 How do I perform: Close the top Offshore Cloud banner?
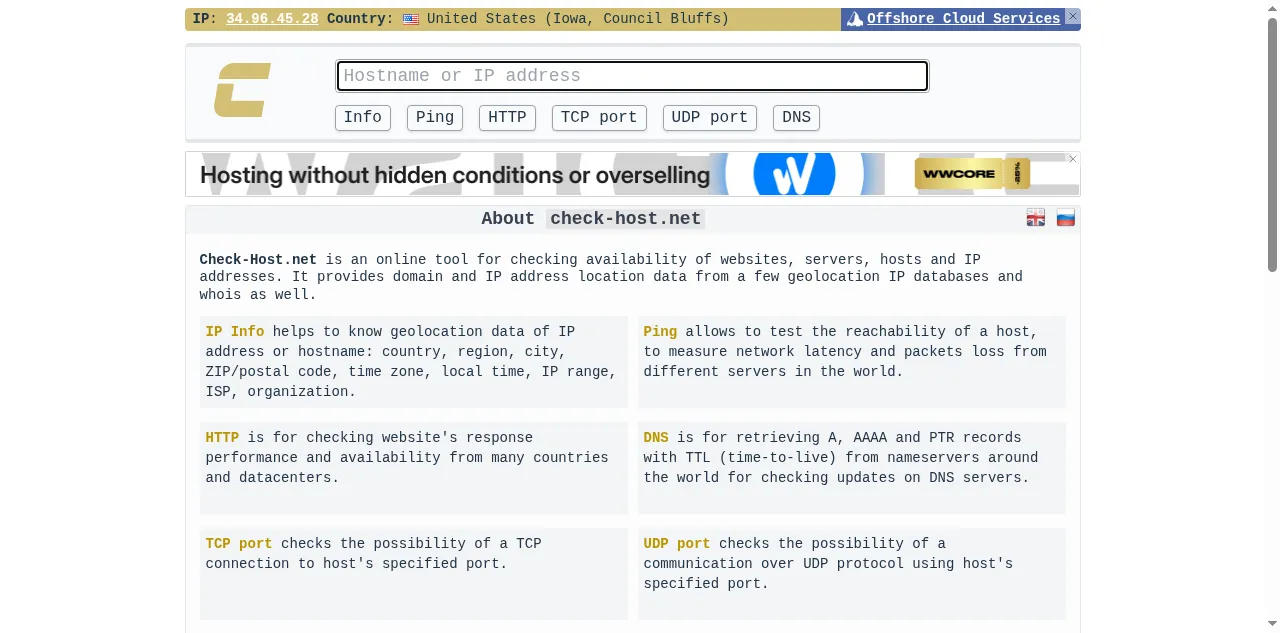click(x=1073, y=17)
